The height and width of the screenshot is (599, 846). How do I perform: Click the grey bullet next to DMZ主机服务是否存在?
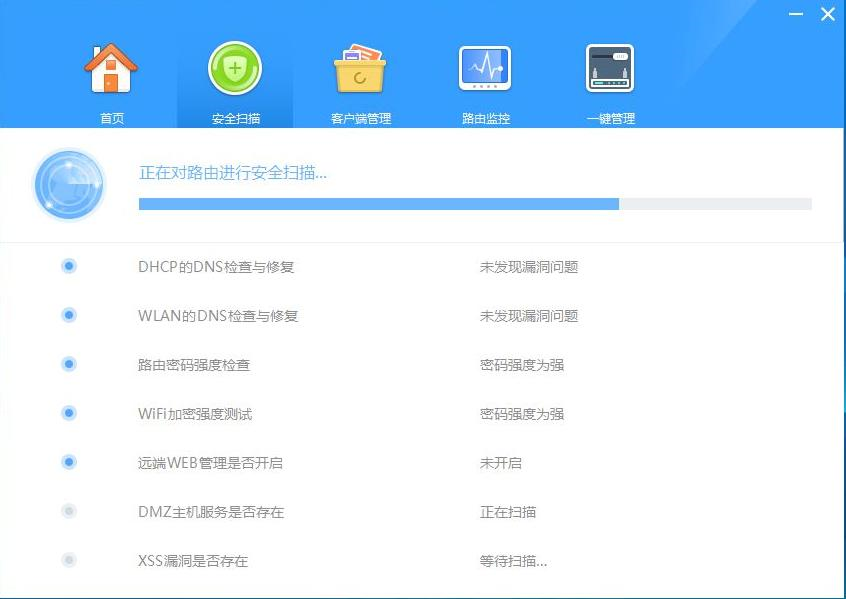[69, 511]
